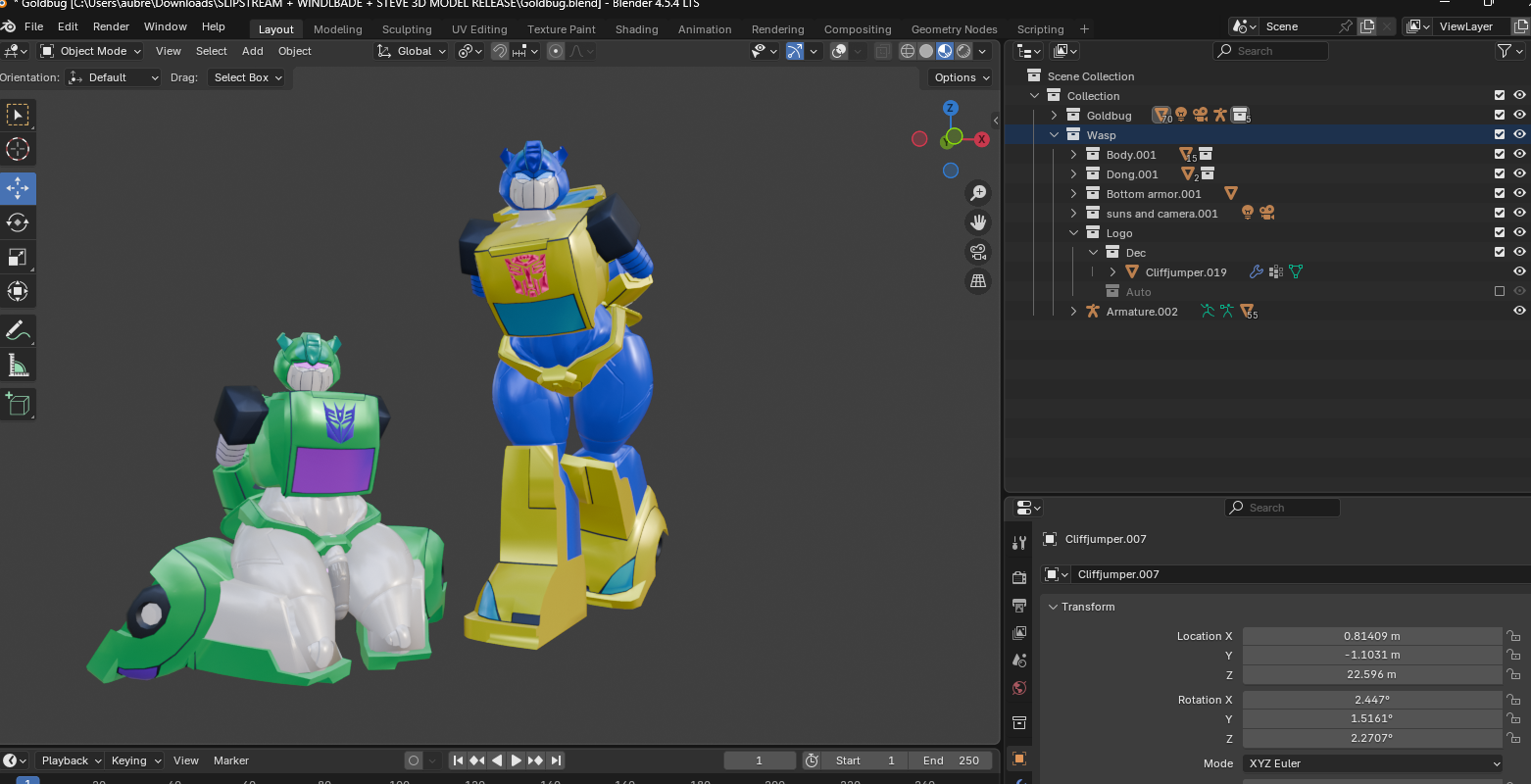Switch to the Shading workspace tab
This screenshot has width=1531, height=784.
(636, 29)
